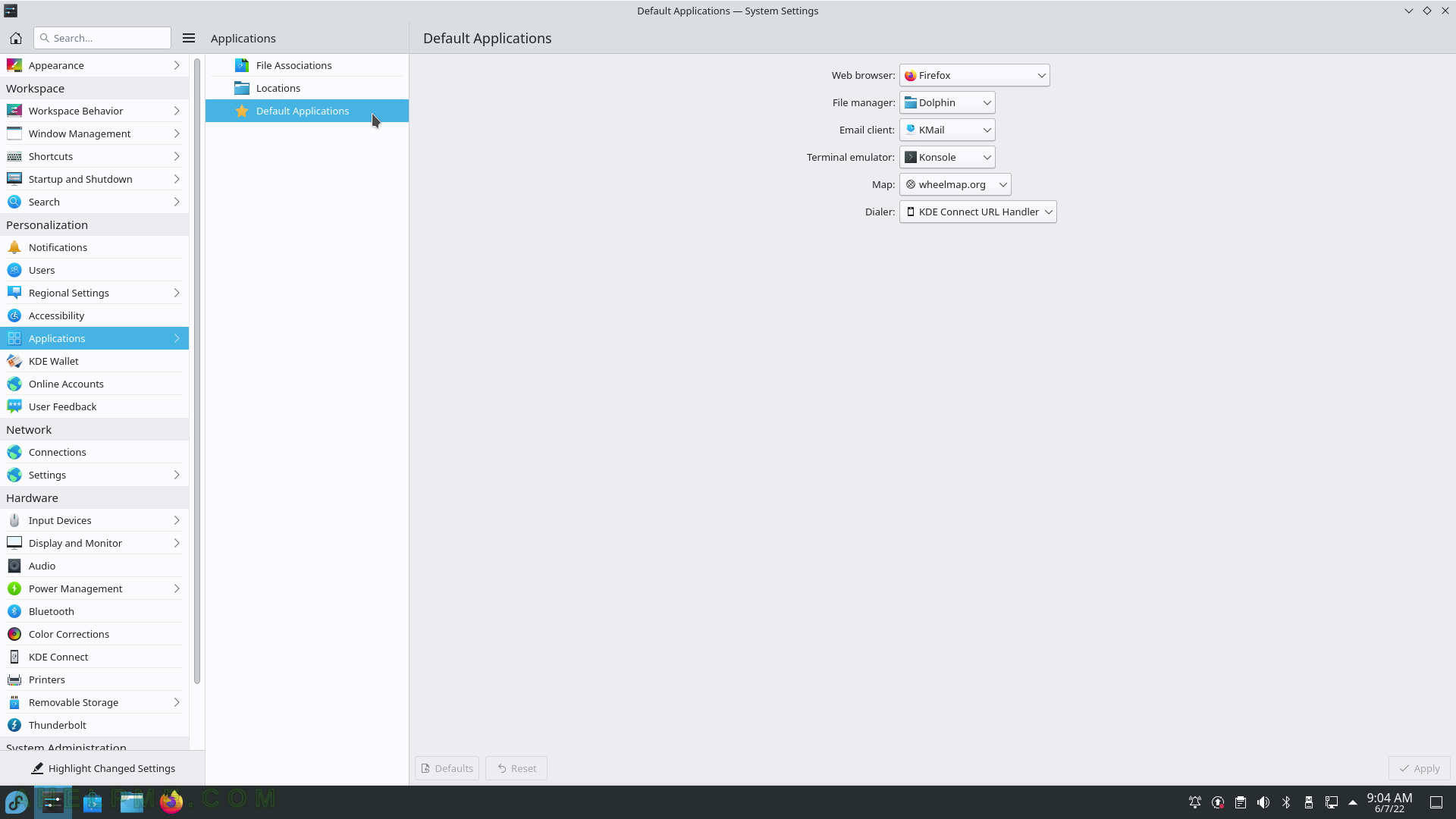Screen dimensions: 1456x819
Task: Click the Regional Settings icon
Action: [14, 293]
